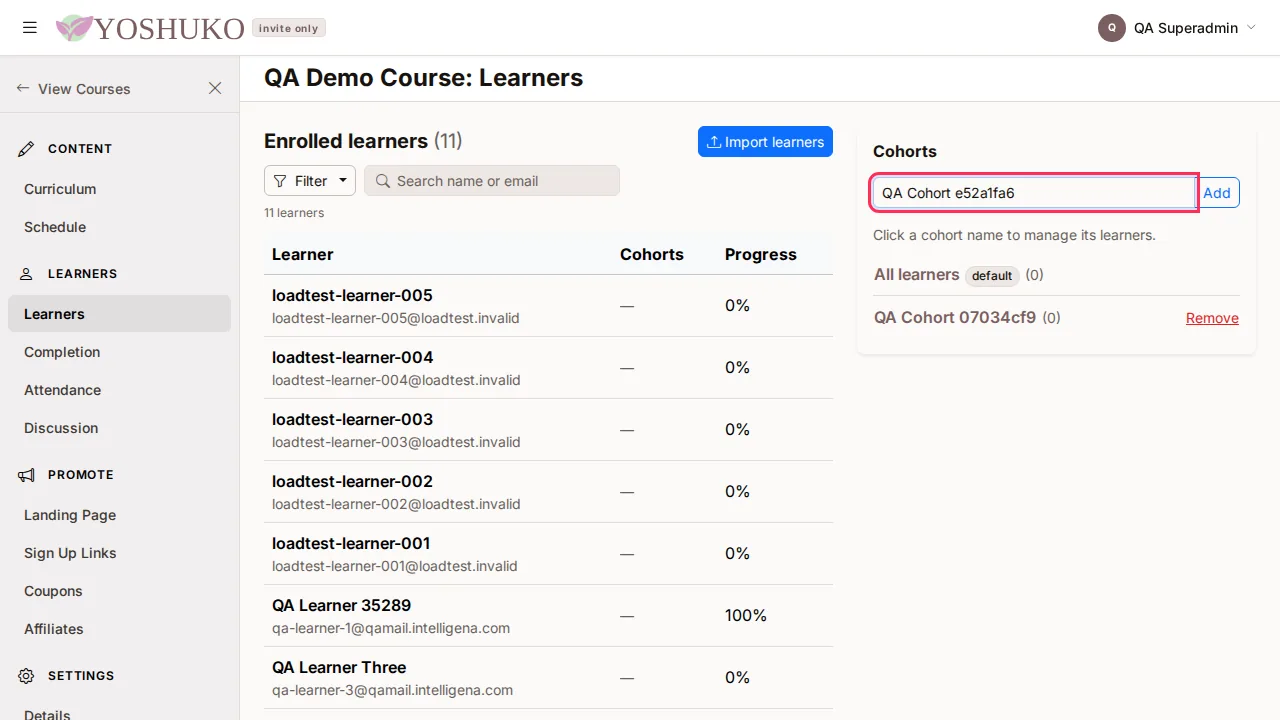Click the search magnifier icon
The image size is (1280, 720).
(x=383, y=181)
